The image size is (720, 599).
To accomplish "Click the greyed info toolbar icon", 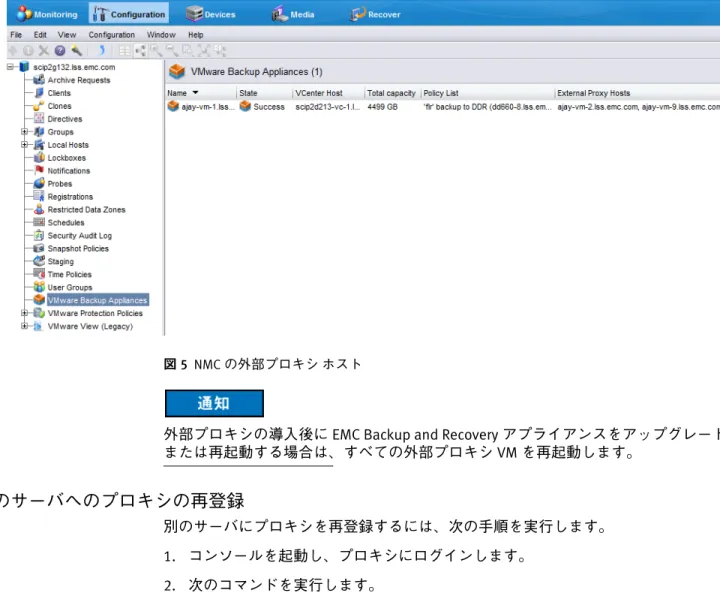I will pyautogui.click(x=28, y=51).
